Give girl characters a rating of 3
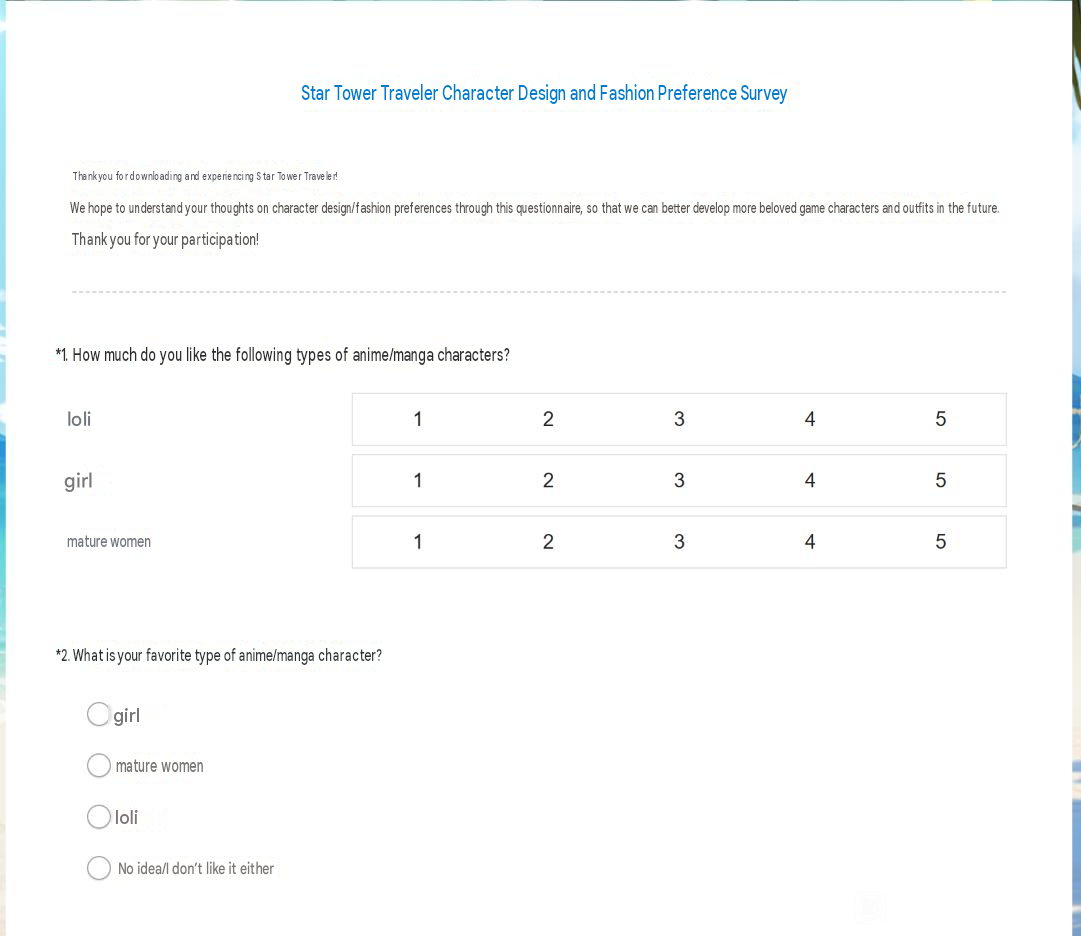Viewport: 1081px width, 936px height. (x=679, y=480)
